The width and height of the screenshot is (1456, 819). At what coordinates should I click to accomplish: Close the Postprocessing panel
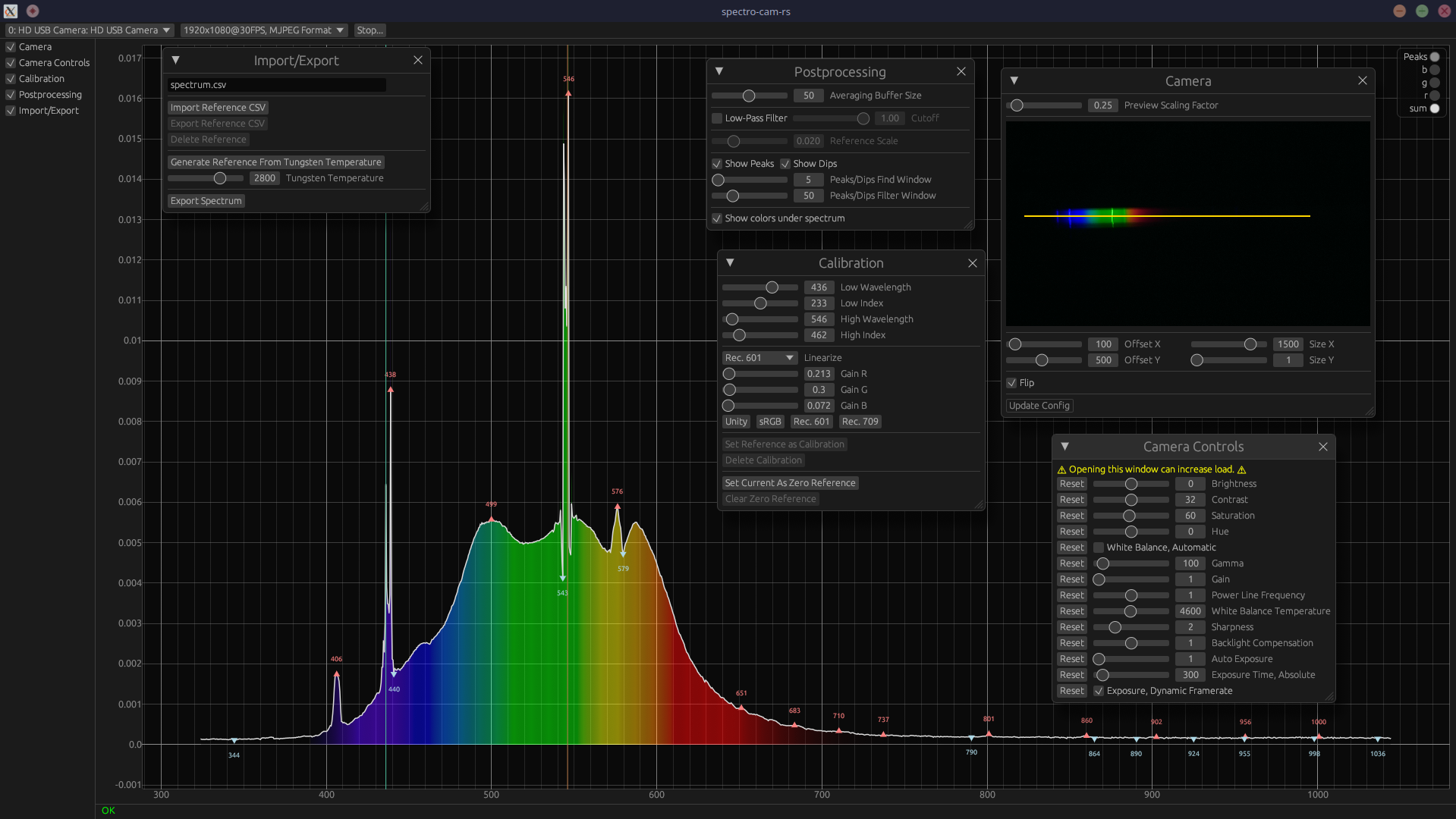coord(961,71)
